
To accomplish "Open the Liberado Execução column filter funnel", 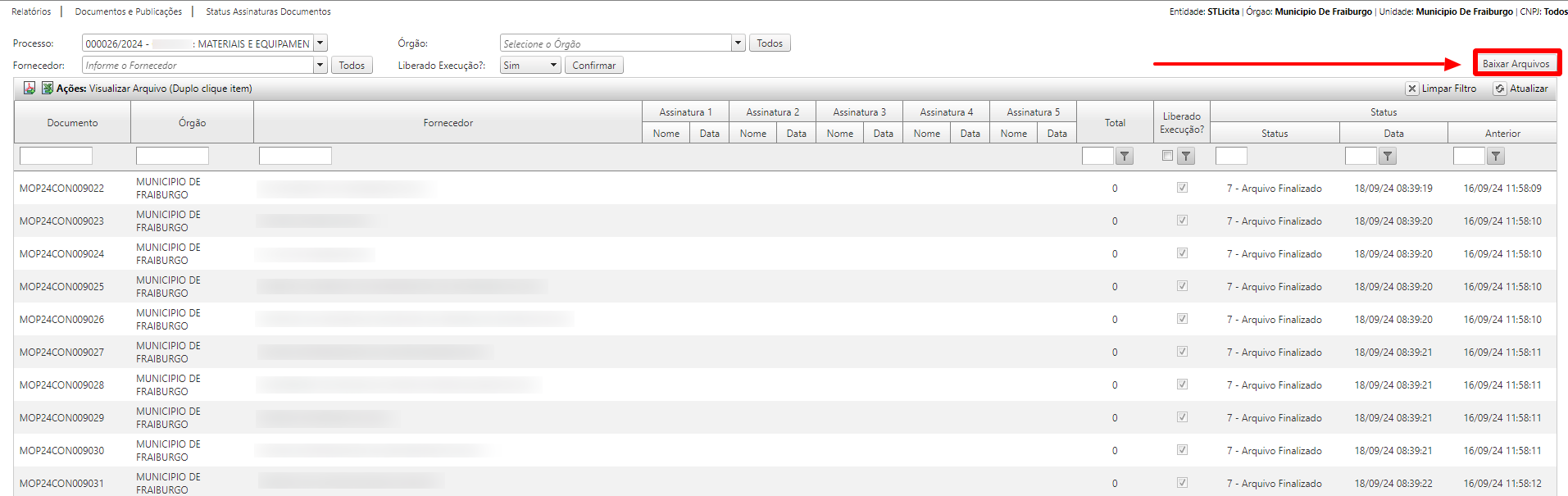I will tap(1186, 157).
